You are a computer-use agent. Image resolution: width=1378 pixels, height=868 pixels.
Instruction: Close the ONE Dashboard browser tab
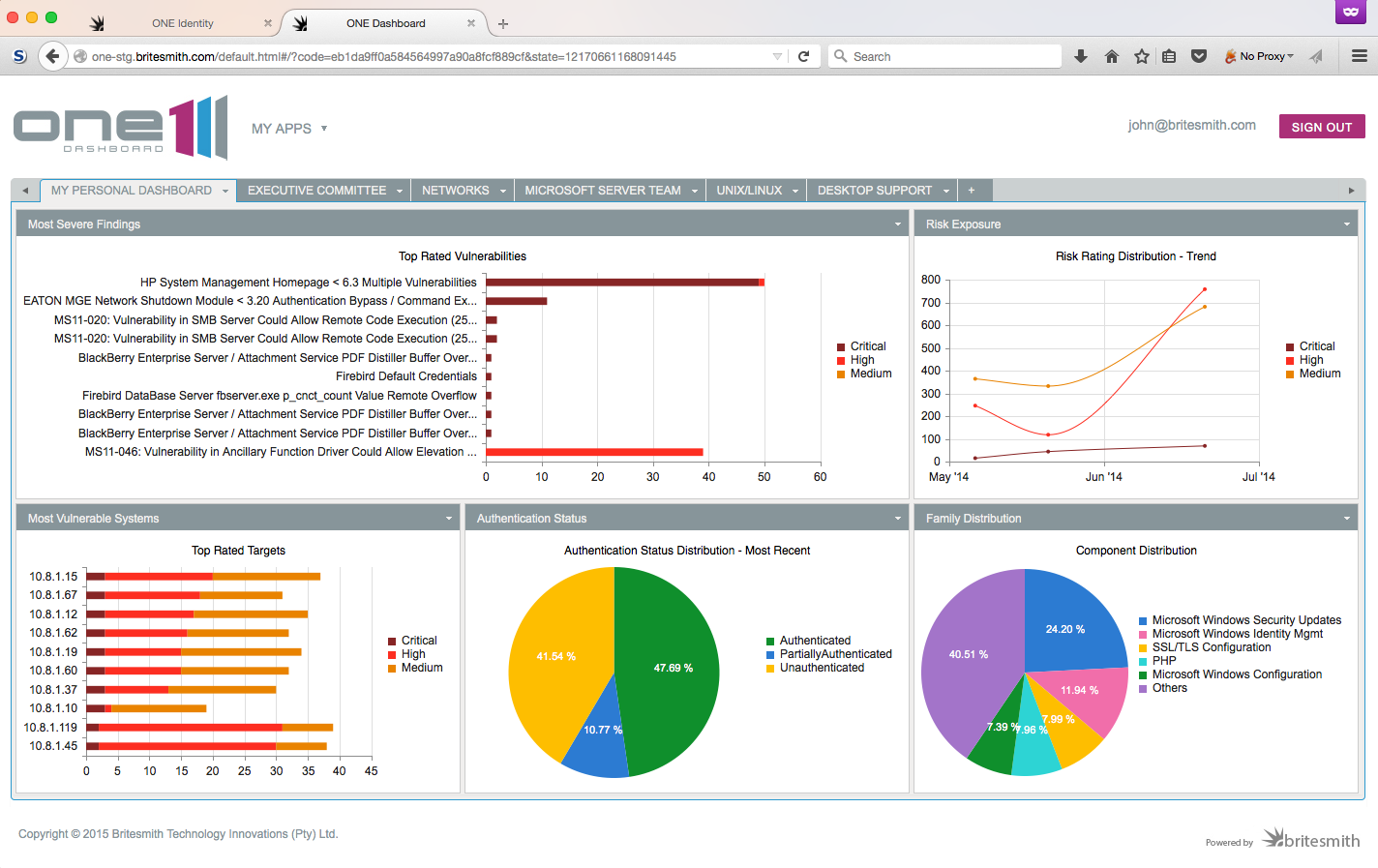tap(471, 23)
